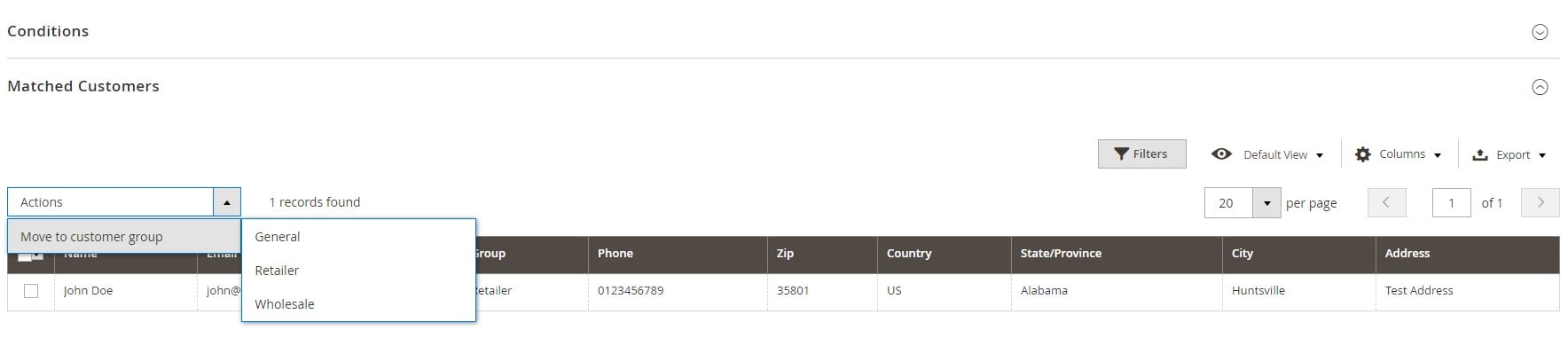Click the eye icon for Default View
This screenshot has width=1568, height=338.
pos(1221,153)
